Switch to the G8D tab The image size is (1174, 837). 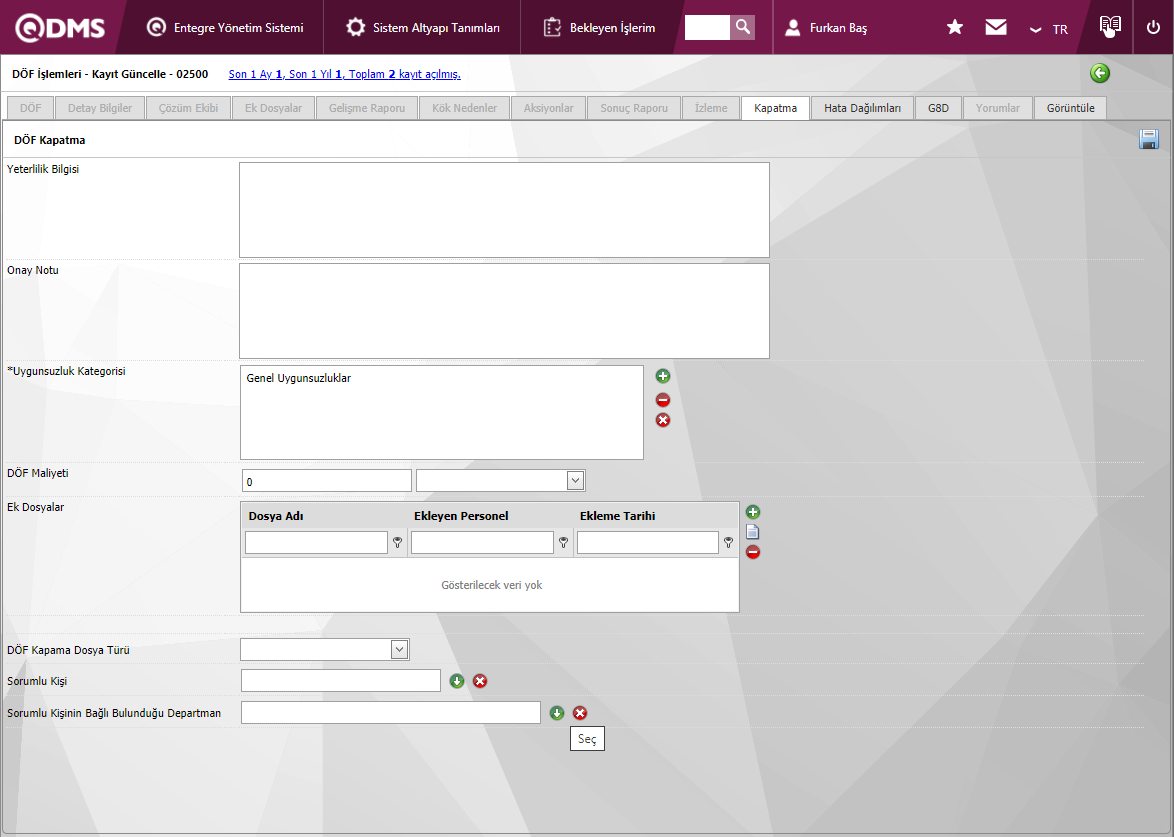938,108
